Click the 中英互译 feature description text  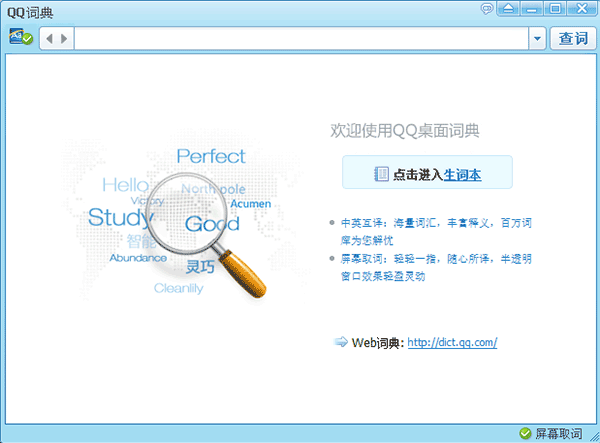(436, 231)
